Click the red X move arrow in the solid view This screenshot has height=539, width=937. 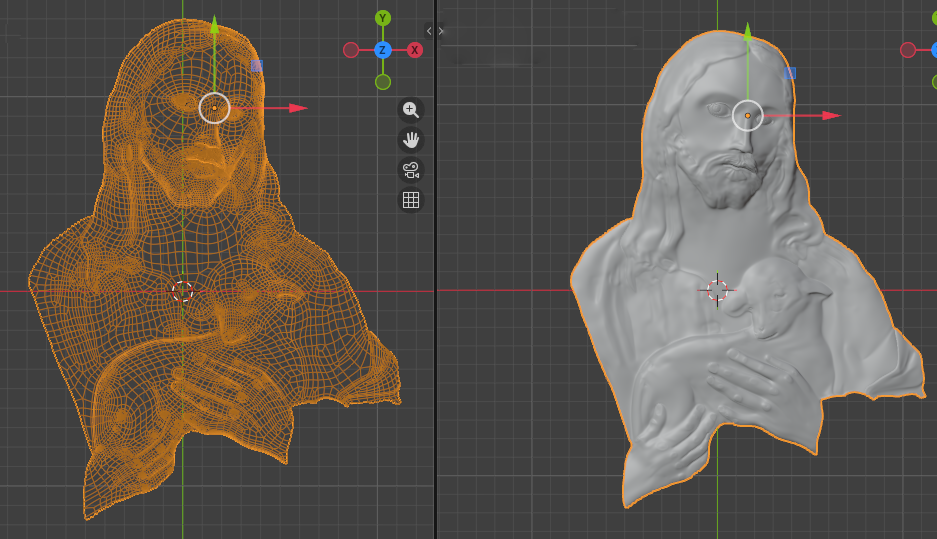tap(831, 116)
